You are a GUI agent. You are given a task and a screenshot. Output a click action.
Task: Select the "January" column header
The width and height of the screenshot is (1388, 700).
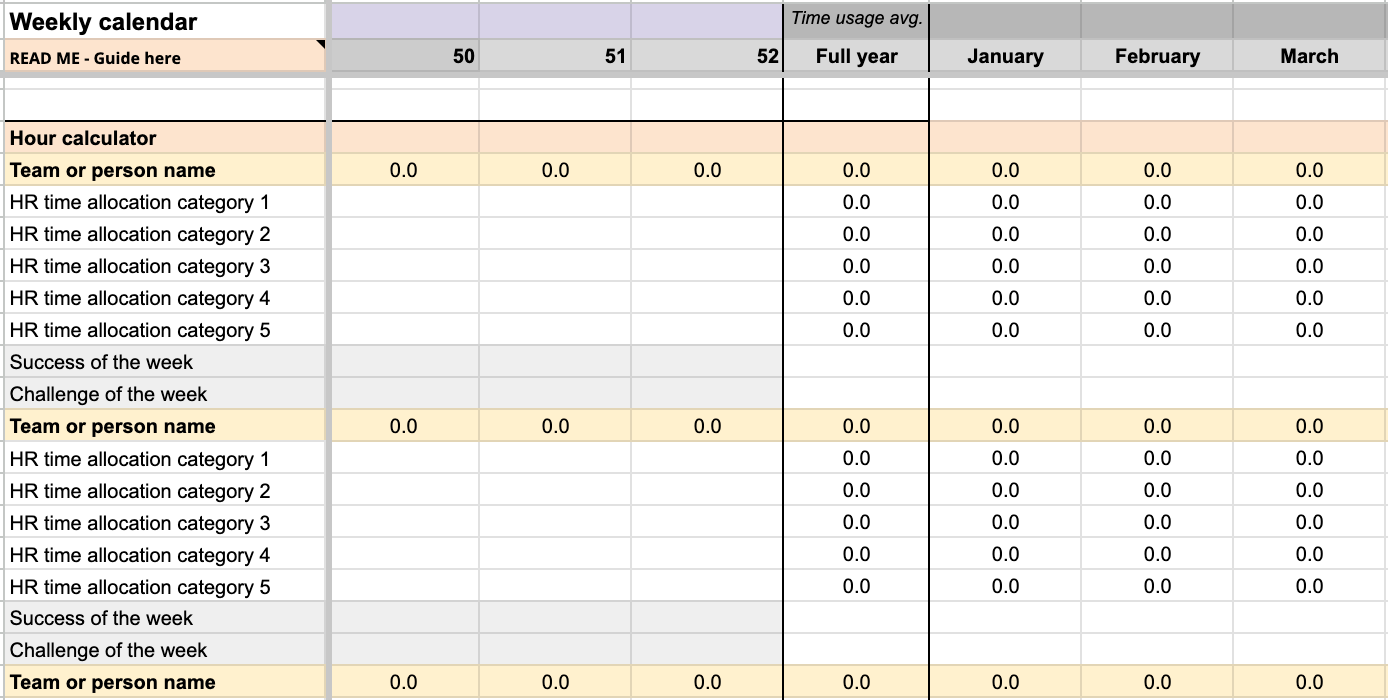(1005, 56)
